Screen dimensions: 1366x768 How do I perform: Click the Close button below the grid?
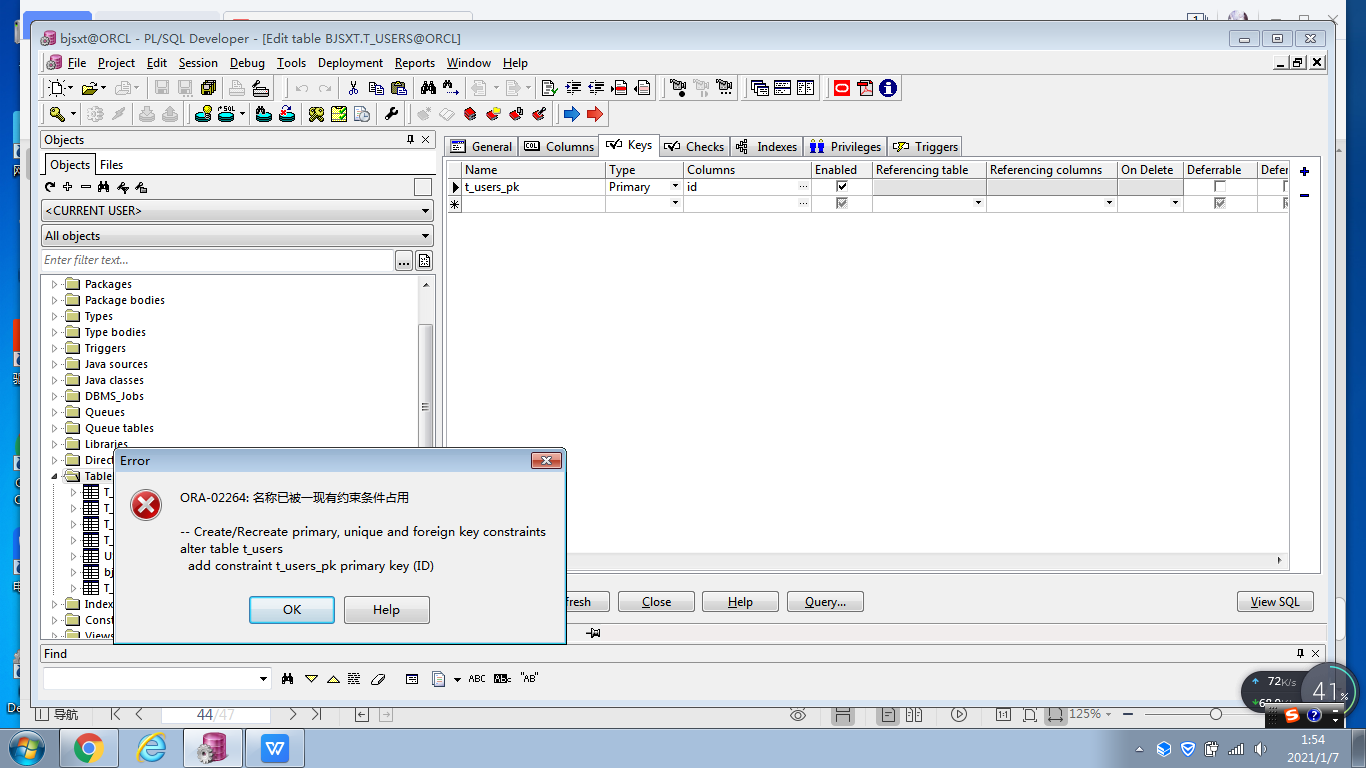pyautogui.click(x=656, y=601)
